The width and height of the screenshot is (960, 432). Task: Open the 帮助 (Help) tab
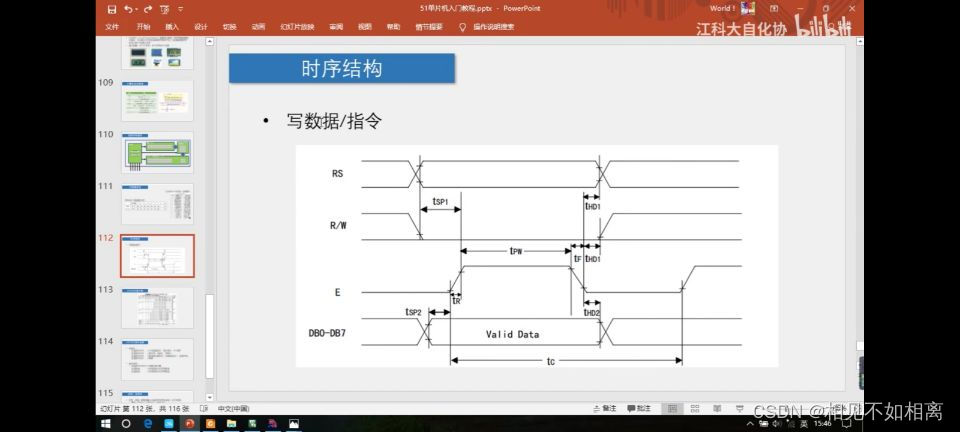point(393,27)
